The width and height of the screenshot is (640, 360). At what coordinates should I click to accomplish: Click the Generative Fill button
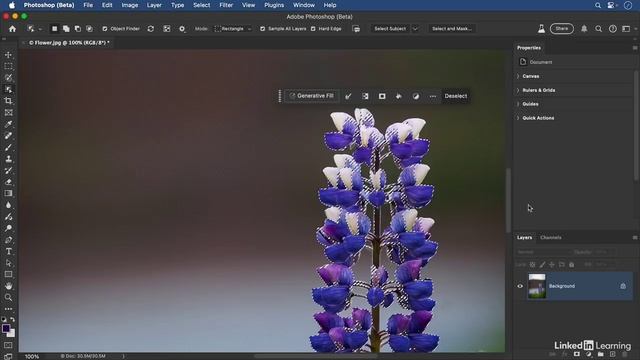311,96
